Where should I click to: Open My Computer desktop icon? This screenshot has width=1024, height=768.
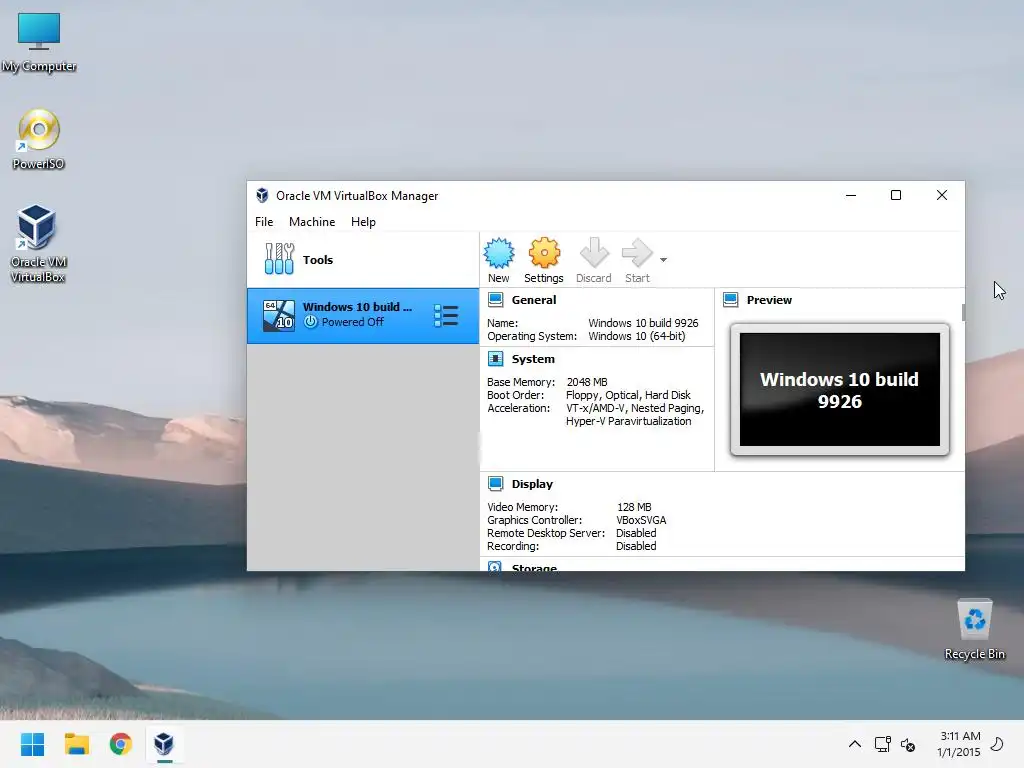point(39,42)
